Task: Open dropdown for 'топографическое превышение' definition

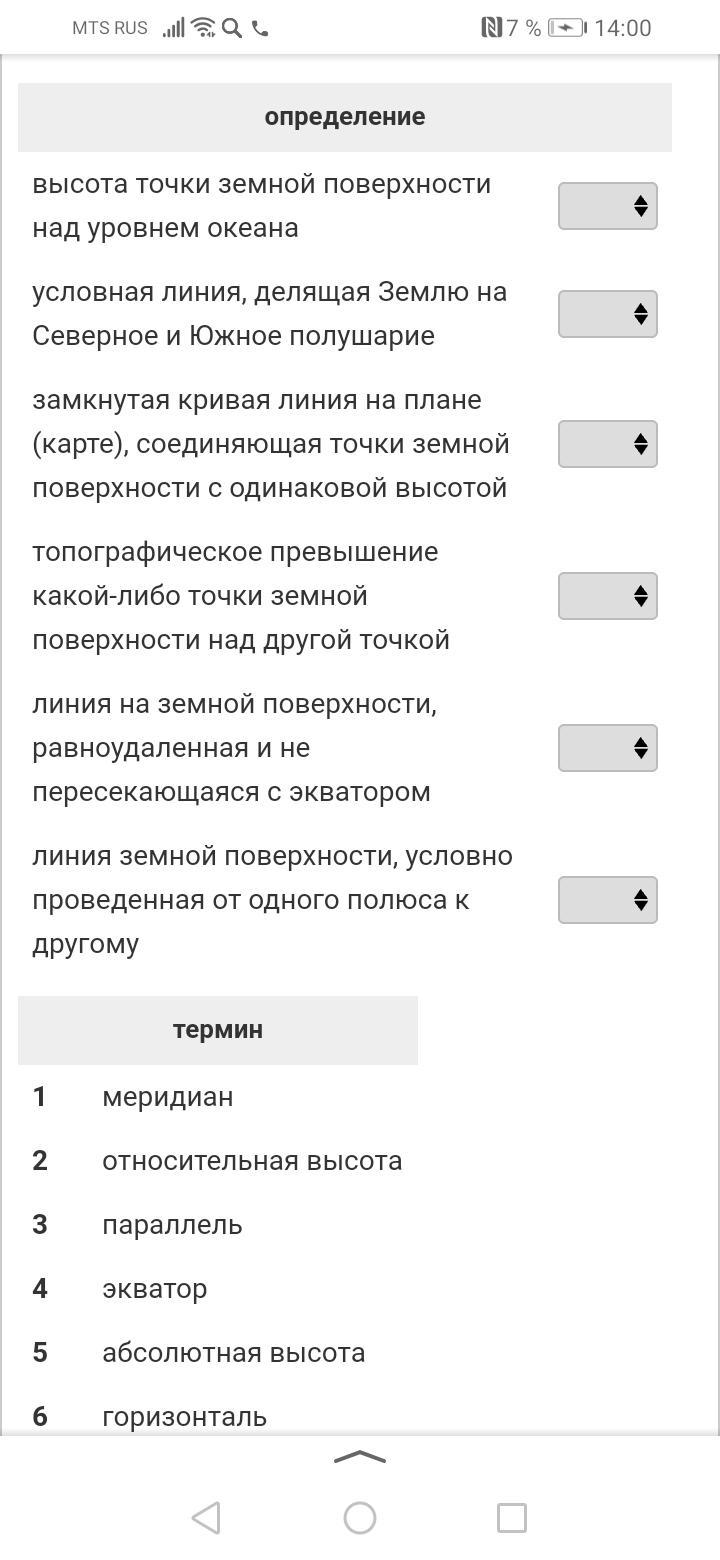Action: pos(607,596)
